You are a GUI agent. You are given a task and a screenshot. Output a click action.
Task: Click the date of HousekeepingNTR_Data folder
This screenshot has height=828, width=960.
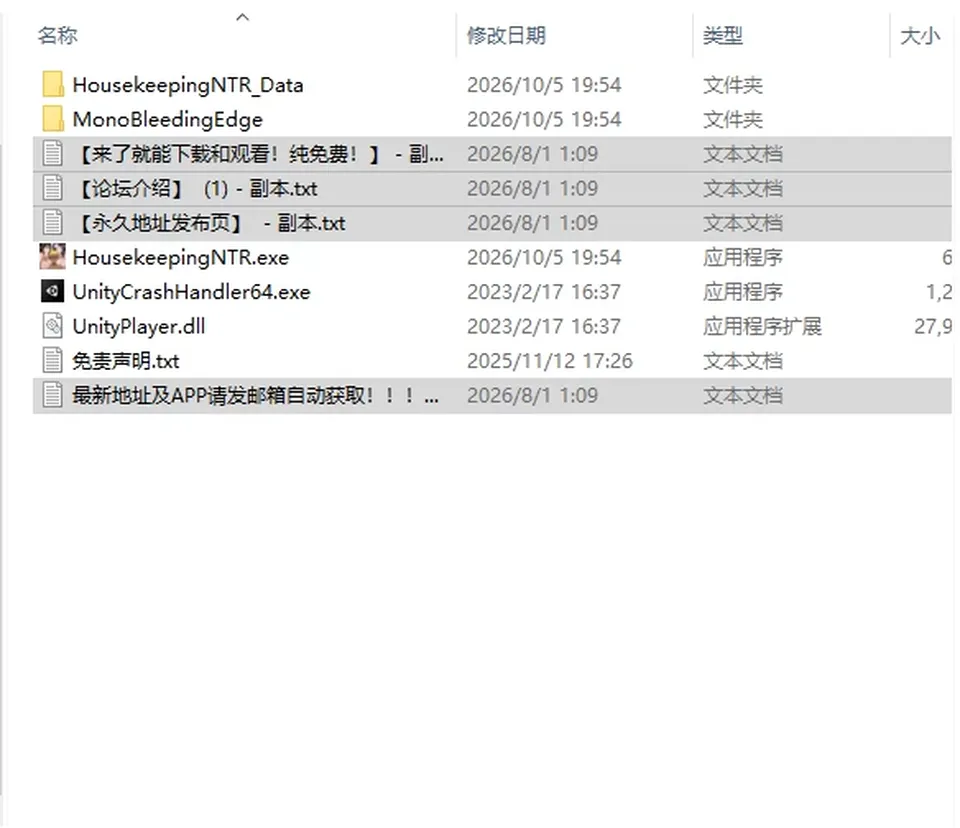pyautogui.click(x=544, y=85)
